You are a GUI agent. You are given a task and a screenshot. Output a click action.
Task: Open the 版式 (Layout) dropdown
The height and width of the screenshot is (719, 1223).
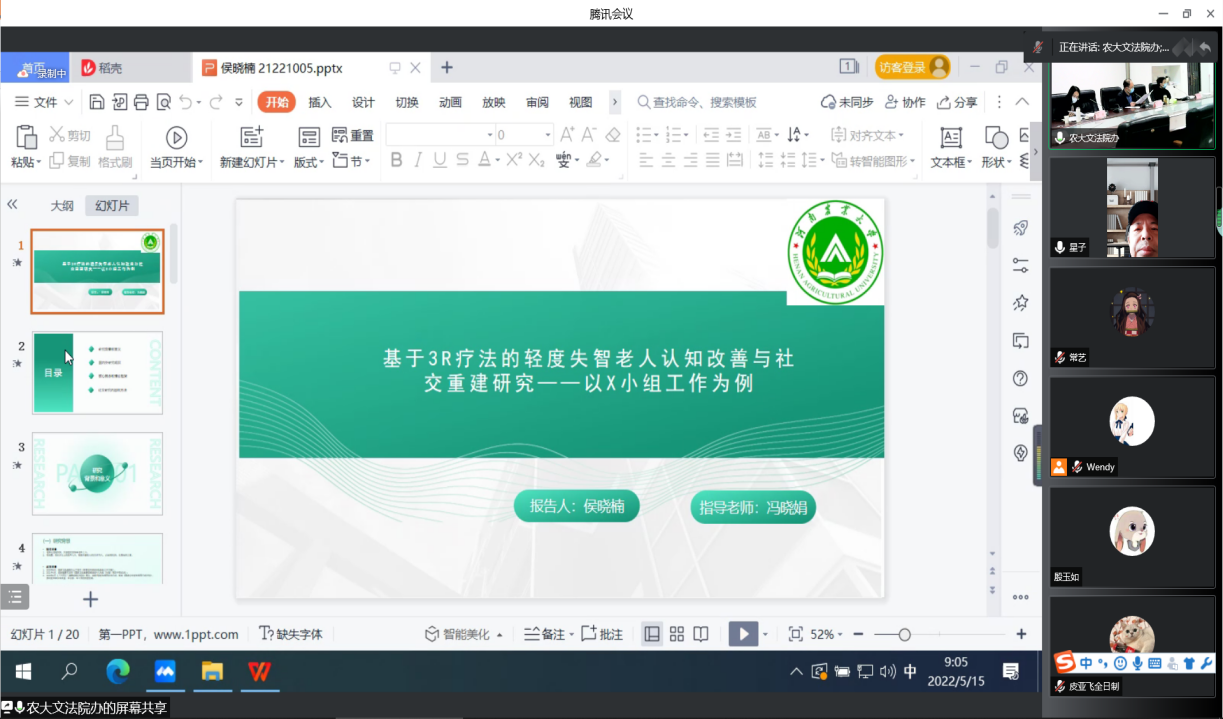(308, 160)
